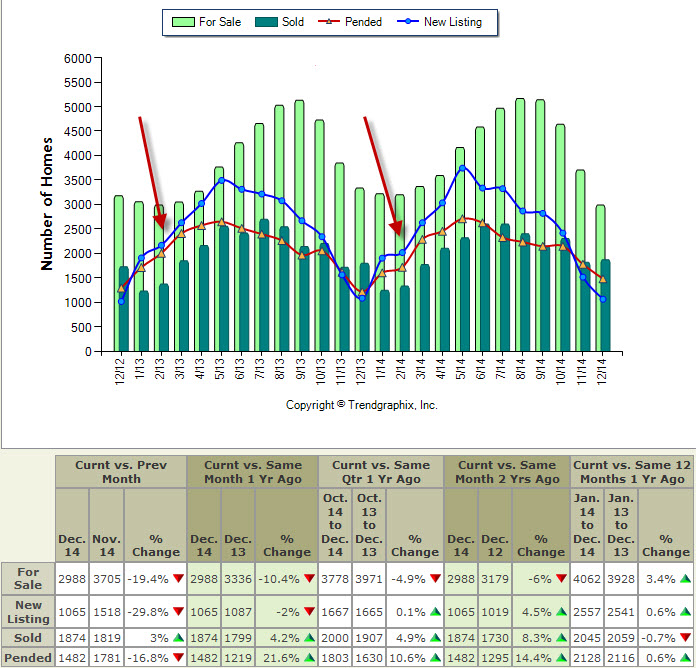
Task: Click the 'Oct. 14 to Dec. 14' column header
Action: tap(335, 525)
